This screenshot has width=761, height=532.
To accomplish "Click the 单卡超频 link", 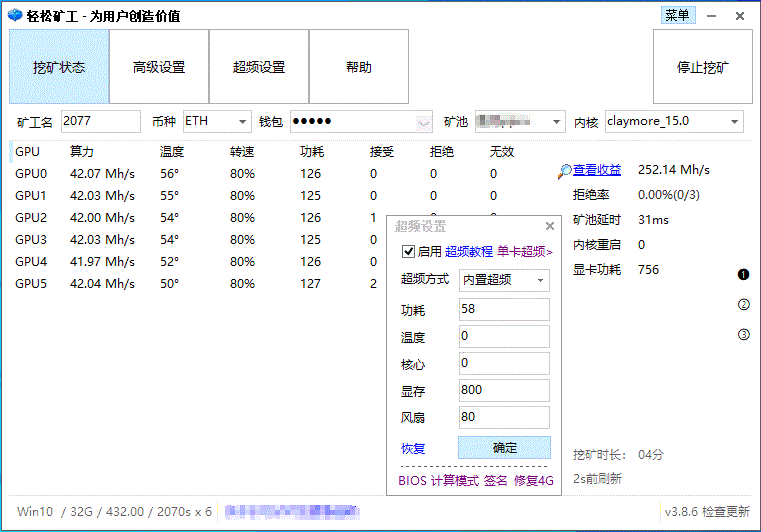I will click(524, 251).
